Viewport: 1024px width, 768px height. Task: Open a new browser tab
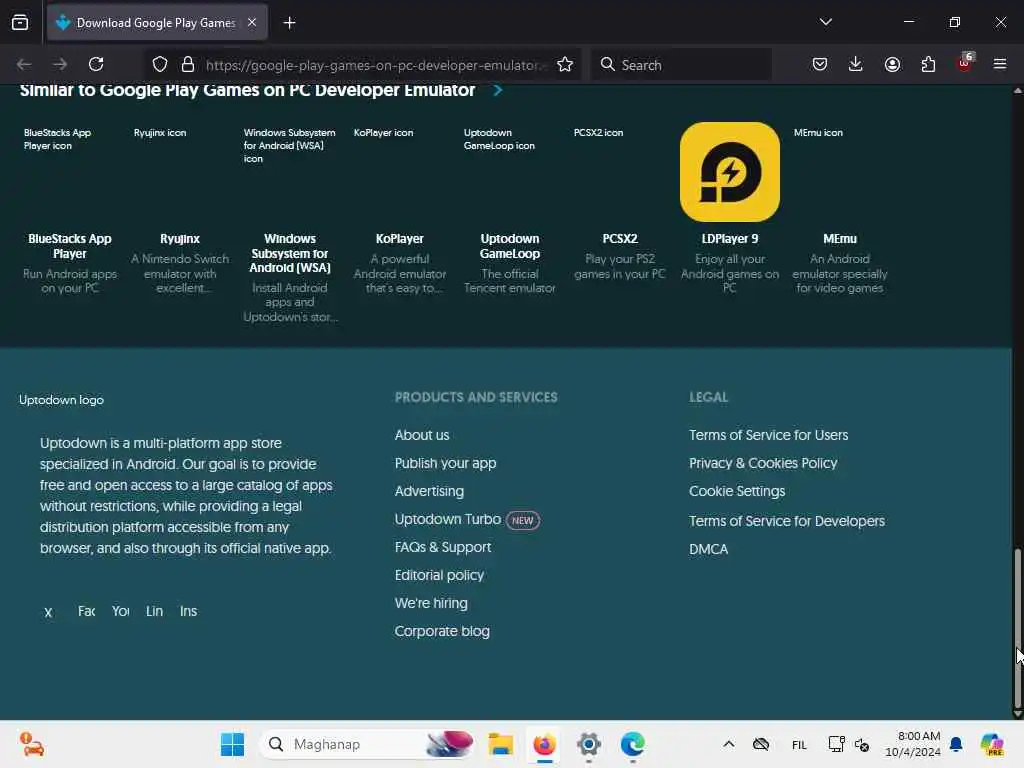pyautogui.click(x=289, y=23)
